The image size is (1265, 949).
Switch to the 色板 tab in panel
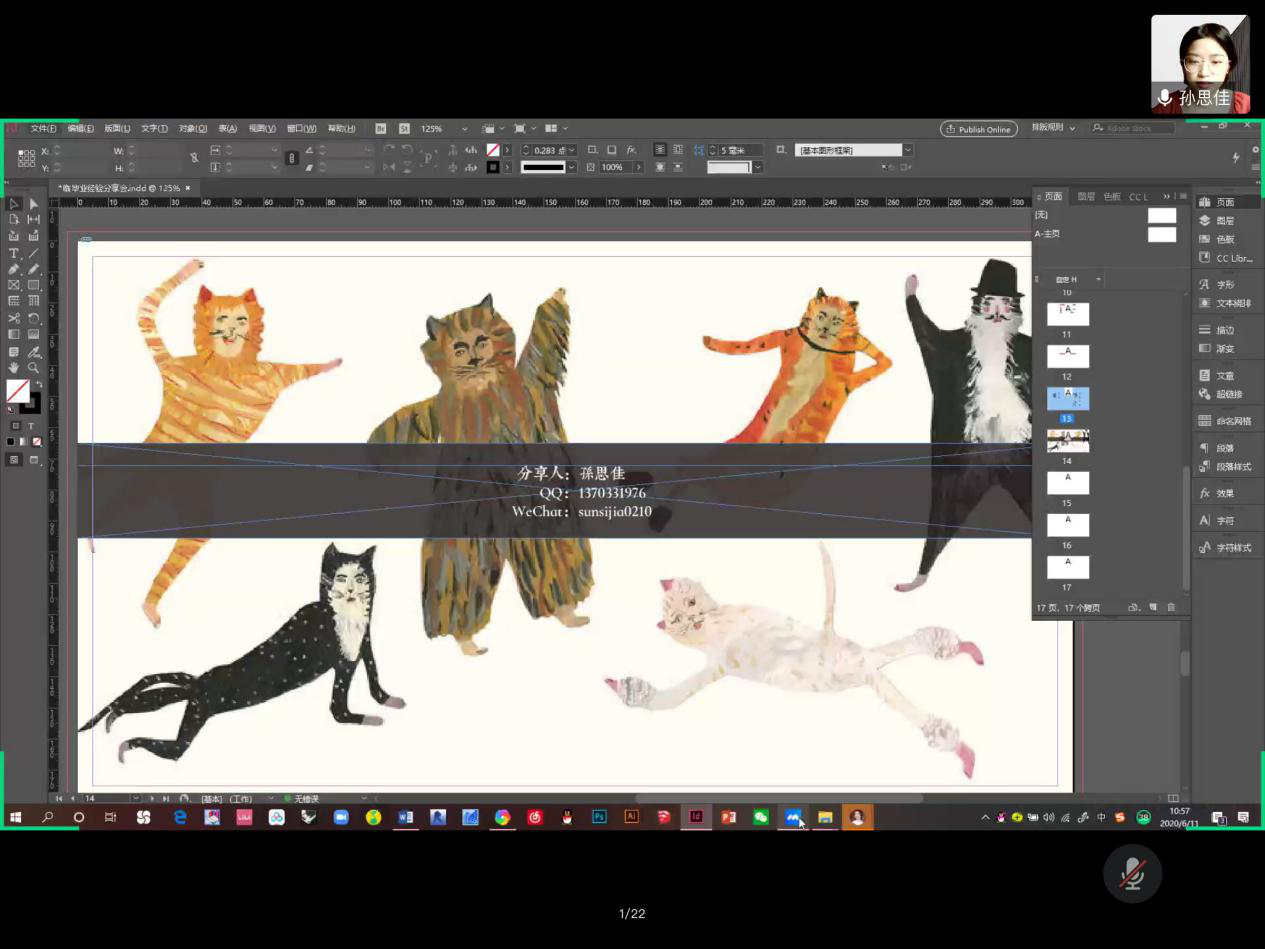click(x=1112, y=197)
